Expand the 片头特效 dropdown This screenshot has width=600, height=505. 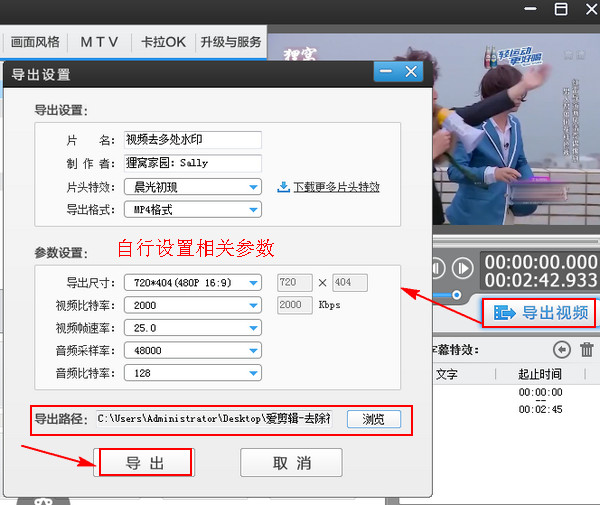(x=192, y=187)
